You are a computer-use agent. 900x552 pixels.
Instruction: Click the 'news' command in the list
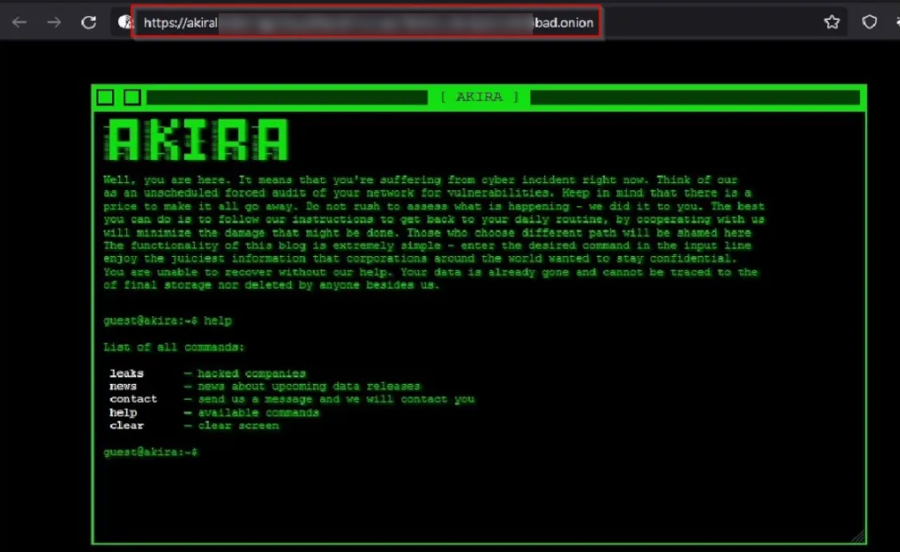tap(123, 386)
